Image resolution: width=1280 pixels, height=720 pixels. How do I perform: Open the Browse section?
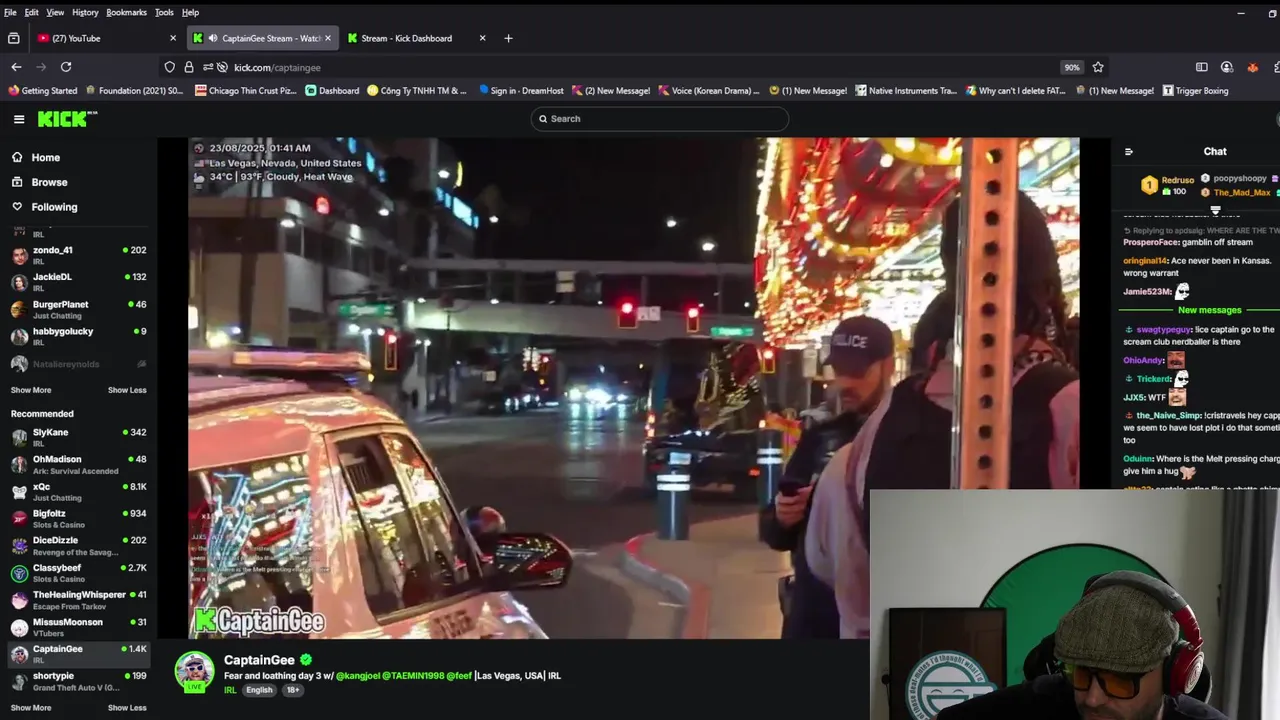tap(49, 182)
